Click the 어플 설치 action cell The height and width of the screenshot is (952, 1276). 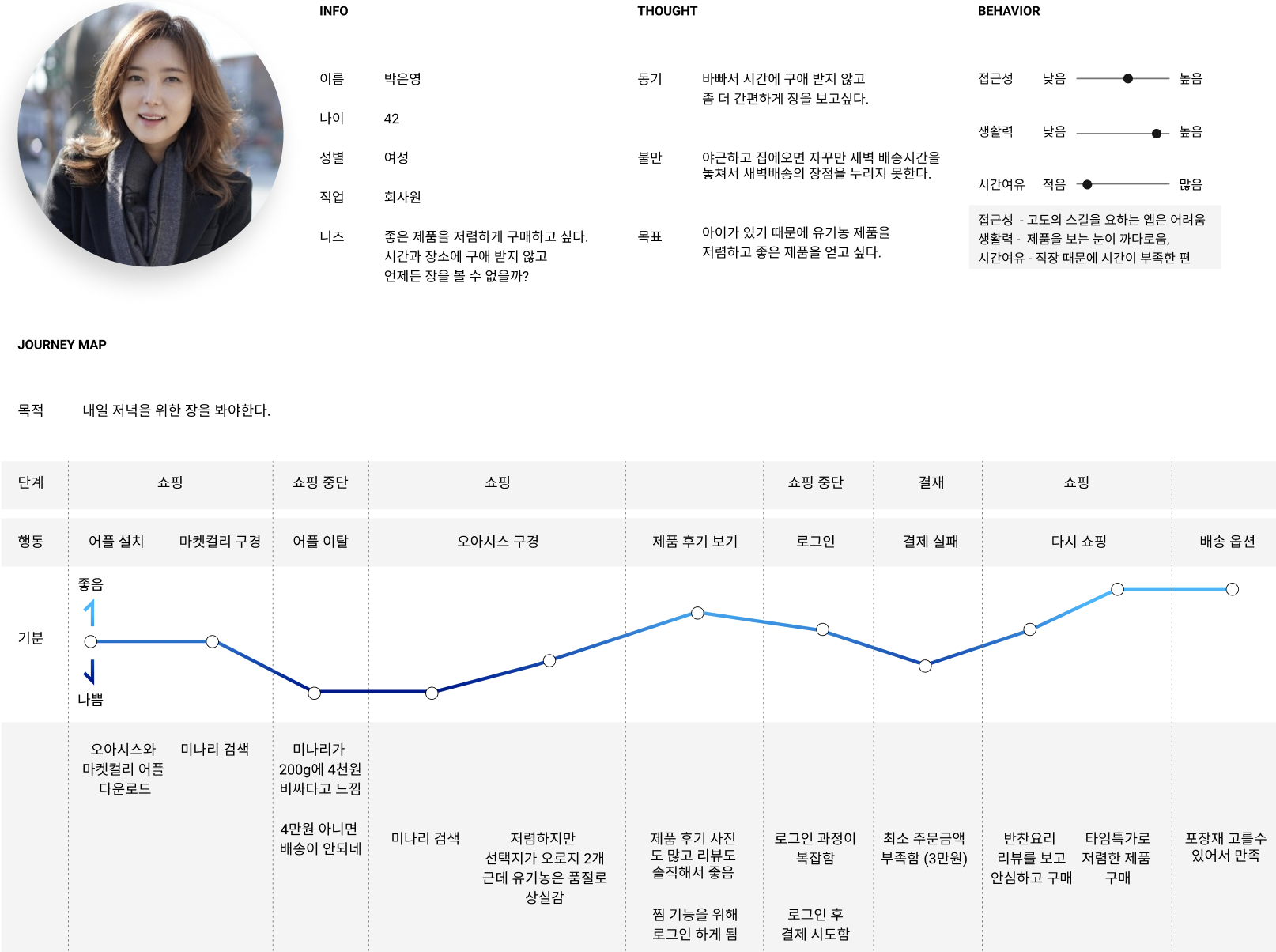pos(116,542)
